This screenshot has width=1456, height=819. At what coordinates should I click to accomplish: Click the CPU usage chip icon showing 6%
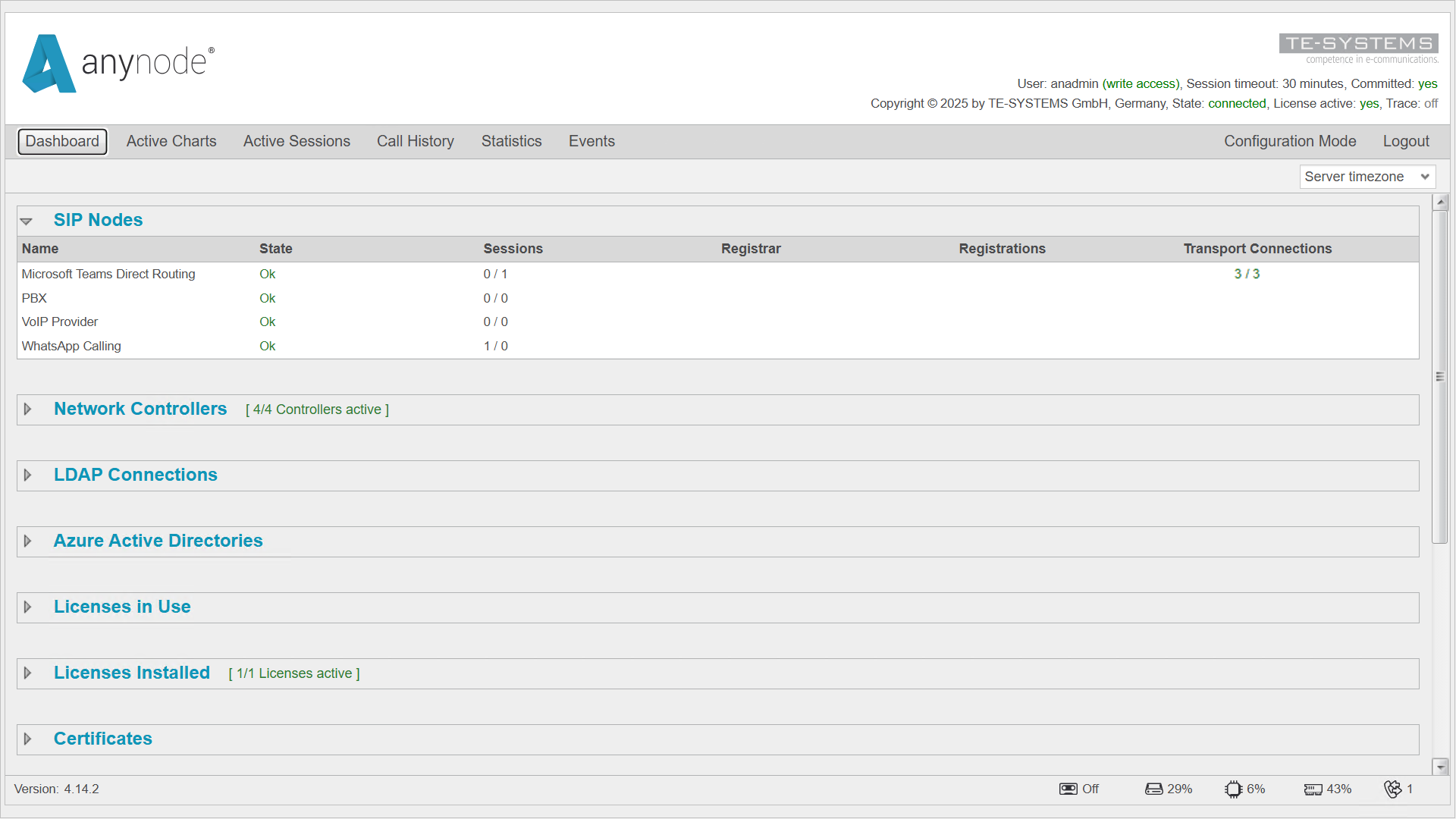(x=1234, y=789)
